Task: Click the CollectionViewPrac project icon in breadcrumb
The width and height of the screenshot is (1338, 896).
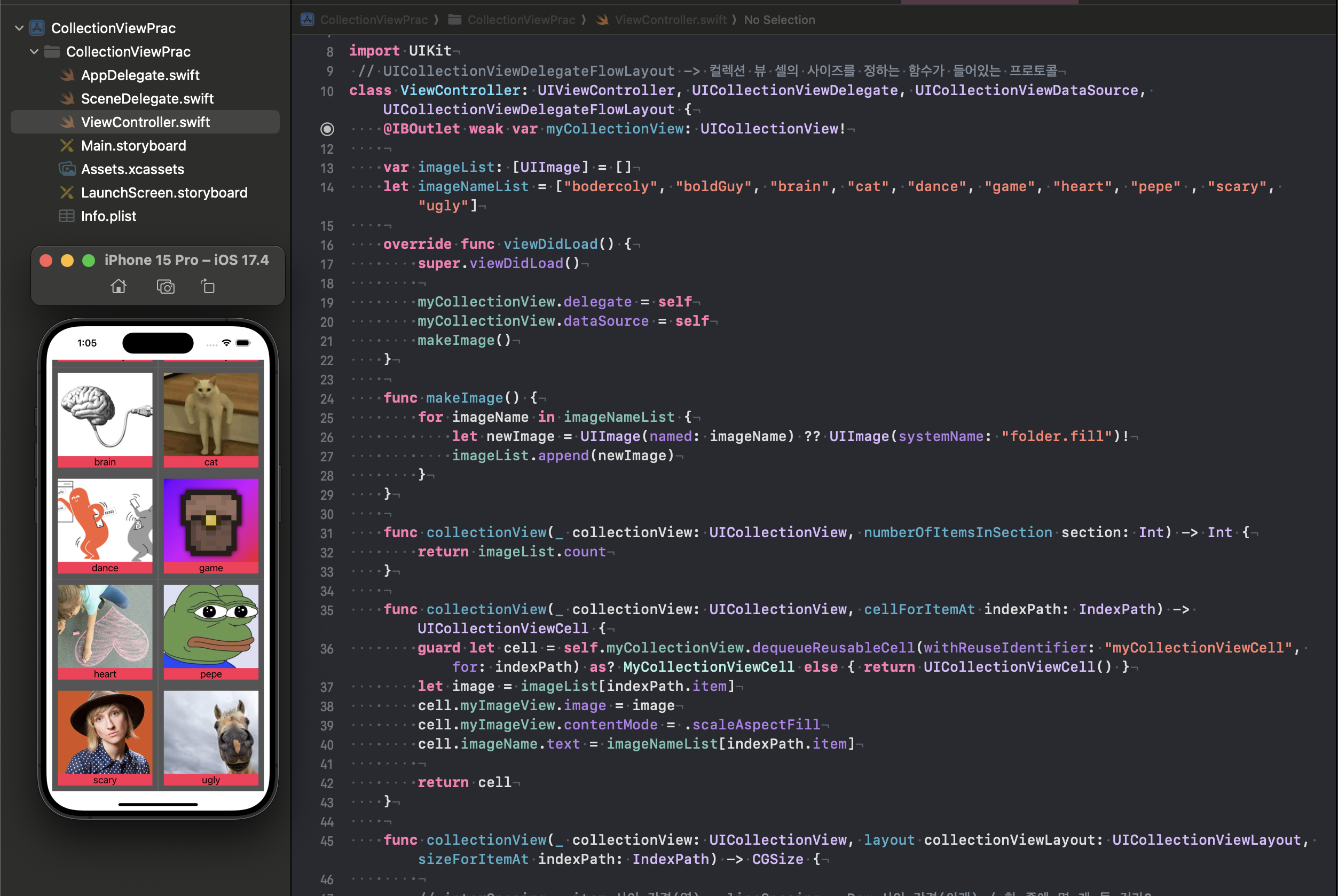Action: click(308, 20)
